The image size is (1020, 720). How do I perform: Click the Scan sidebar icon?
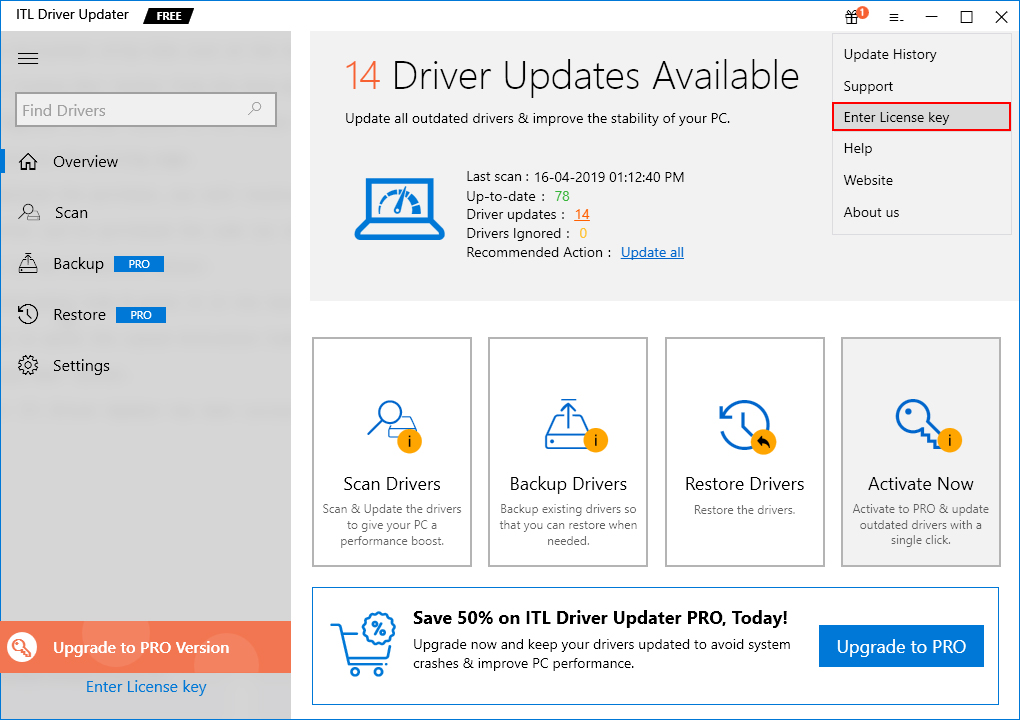pos(29,212)
